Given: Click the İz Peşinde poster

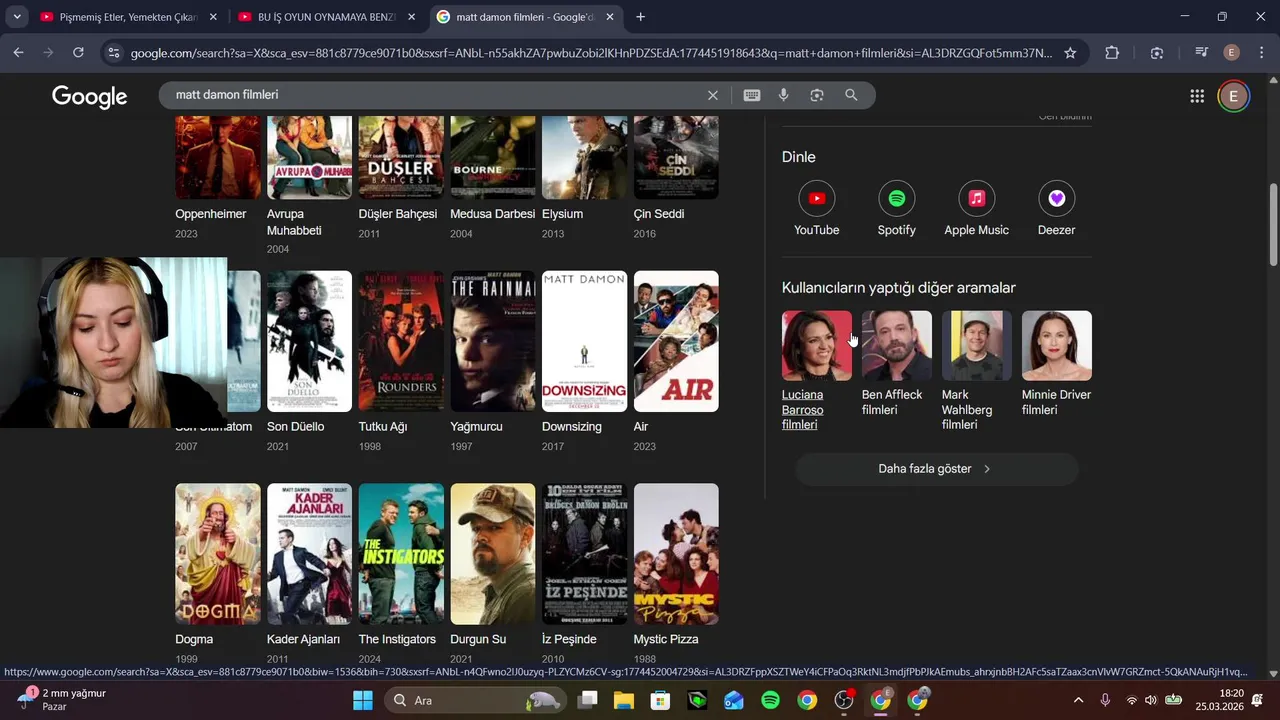Looking at the screenshot, I should pos(584,554).
